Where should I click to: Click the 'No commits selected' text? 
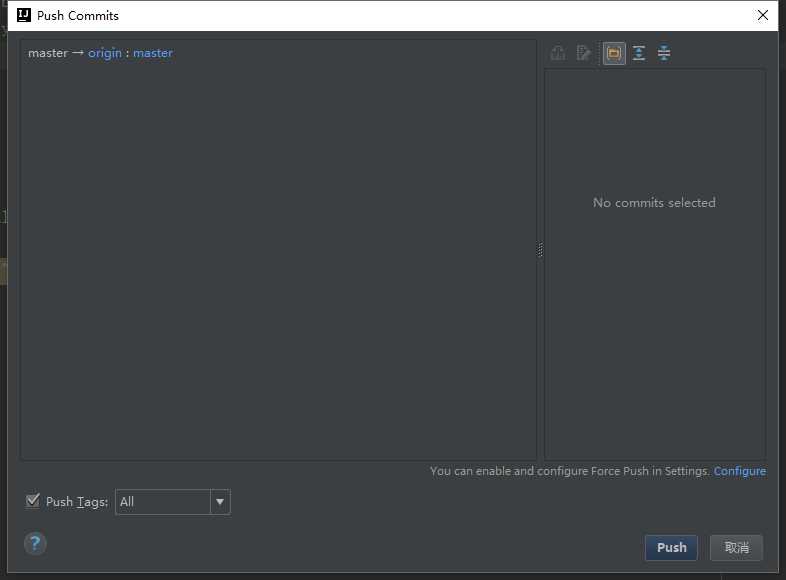point(654,203)
